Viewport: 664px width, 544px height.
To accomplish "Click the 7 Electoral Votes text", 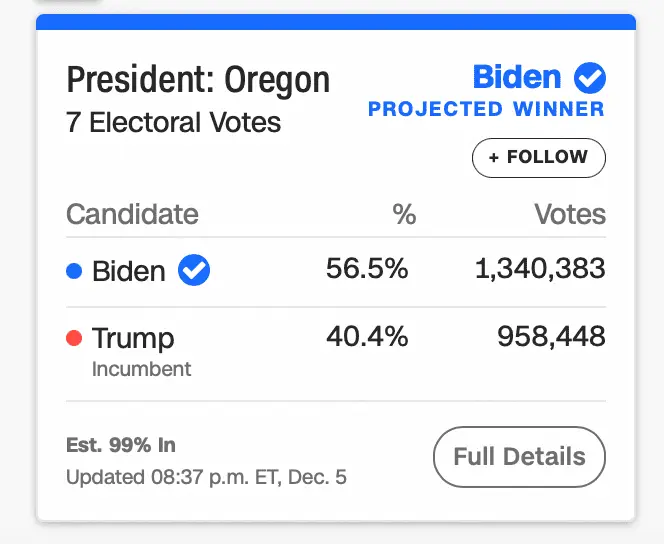I will click(174, 123).
